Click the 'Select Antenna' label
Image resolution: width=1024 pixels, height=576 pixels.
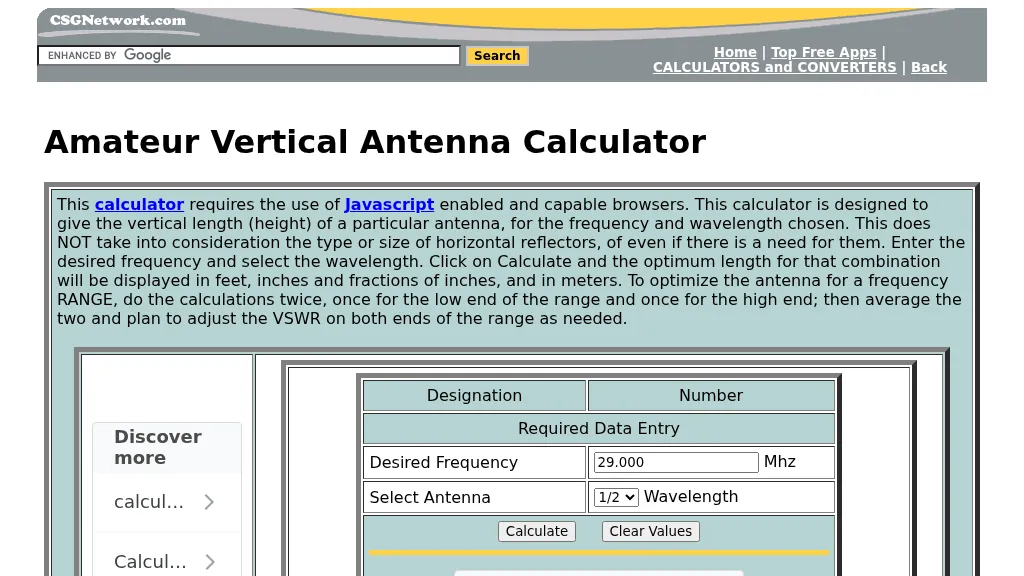click(430, 497)
